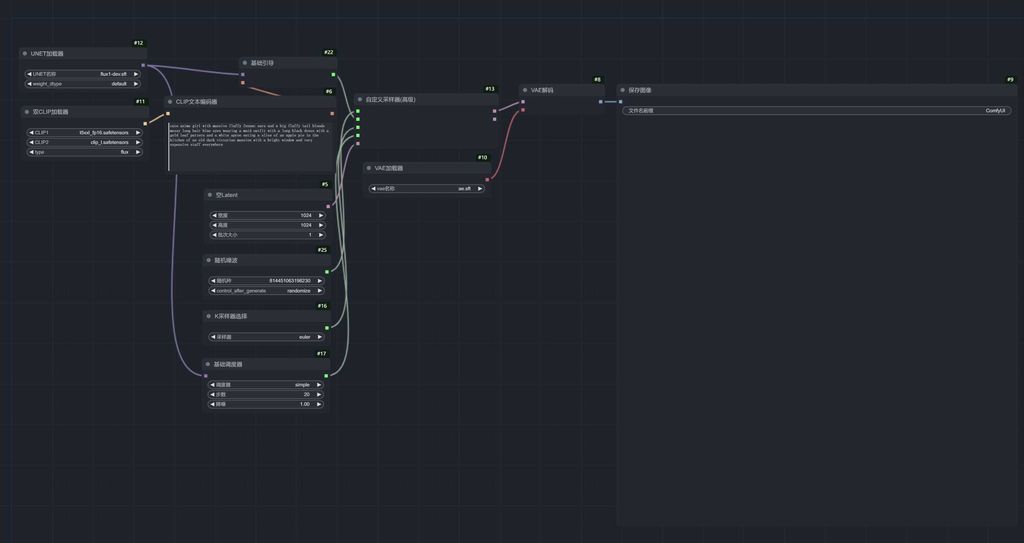This screenshot has height=543, width=1024.
Task: Select the 基础调度器 node title bar
Action: click(266, 364)
